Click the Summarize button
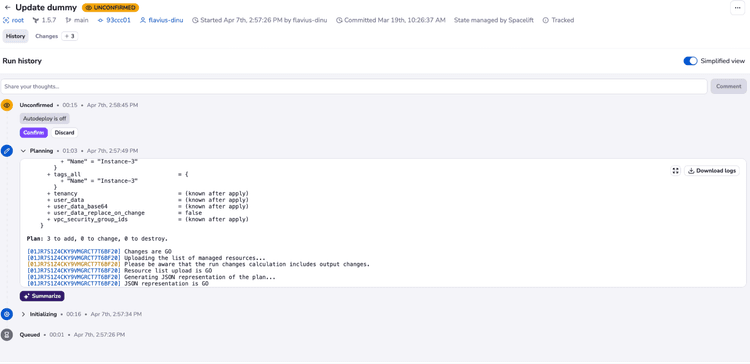The width and height of the screenshot is (750, 364). 42,296
